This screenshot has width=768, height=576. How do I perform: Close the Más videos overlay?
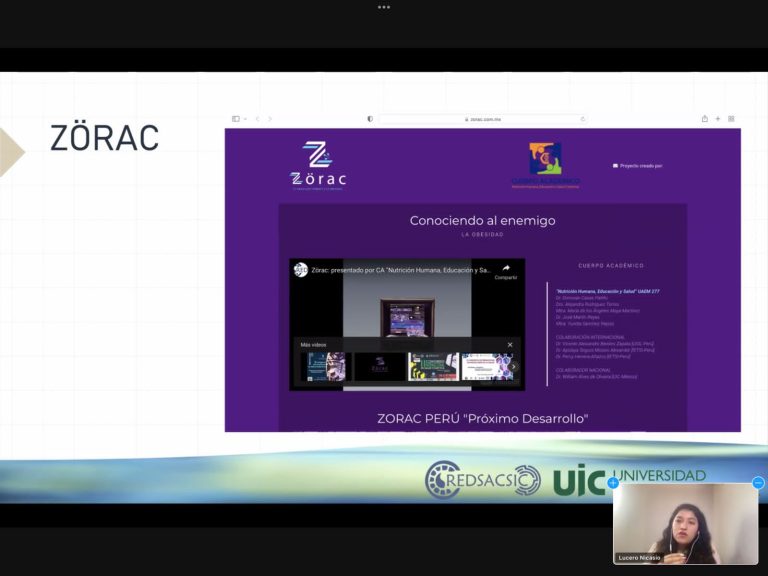pos(509,345)
